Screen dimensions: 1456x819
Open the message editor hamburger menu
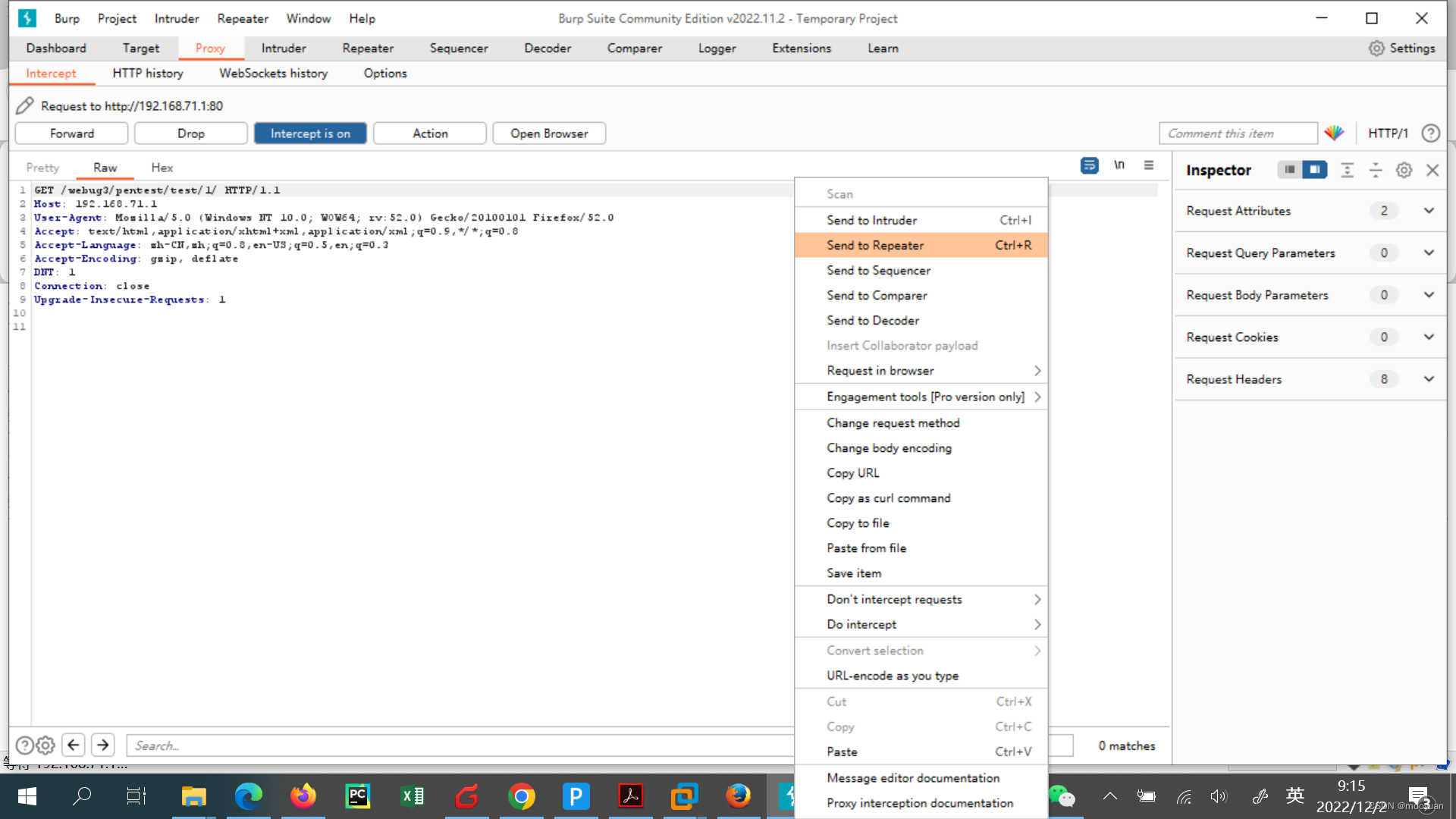click(1149, 165)
